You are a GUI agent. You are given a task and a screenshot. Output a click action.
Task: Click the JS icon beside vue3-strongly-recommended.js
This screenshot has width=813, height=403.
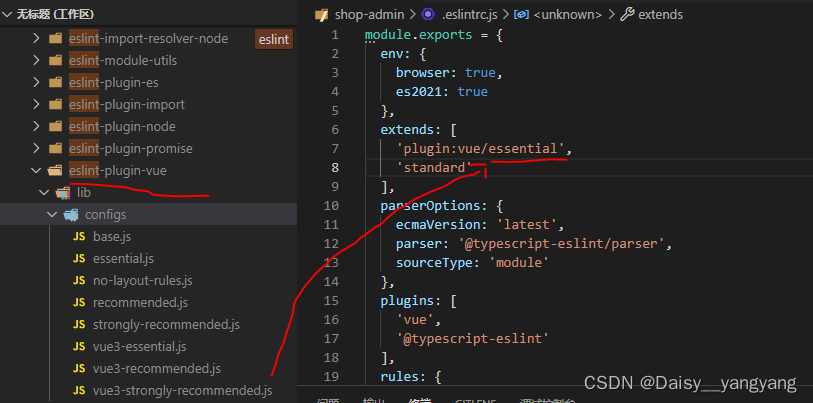[79, 391]
